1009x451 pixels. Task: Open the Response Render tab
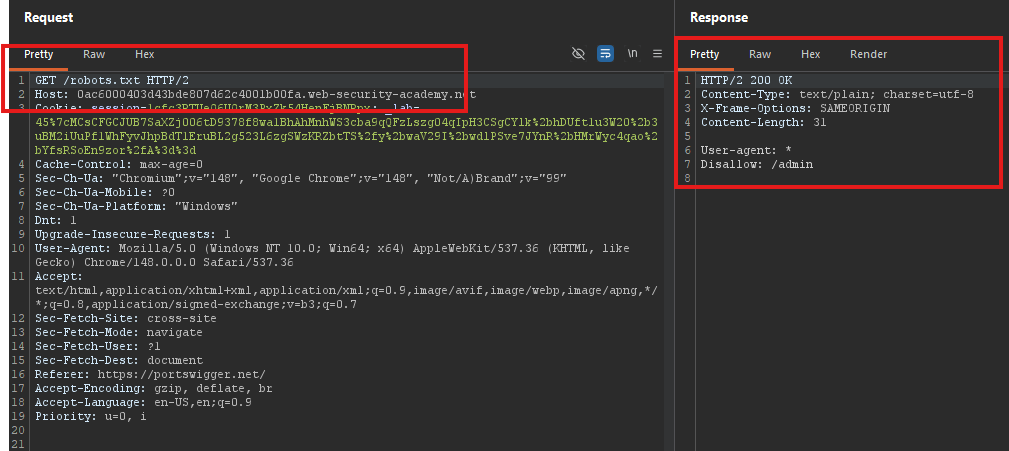869,55
